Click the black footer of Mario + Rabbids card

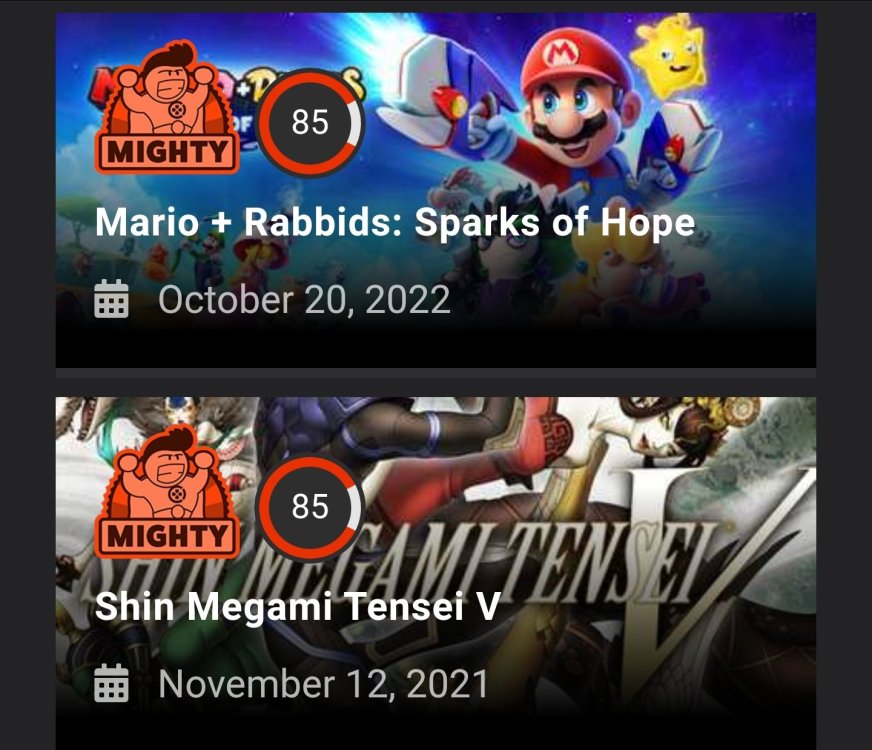(x=436, y=347)
